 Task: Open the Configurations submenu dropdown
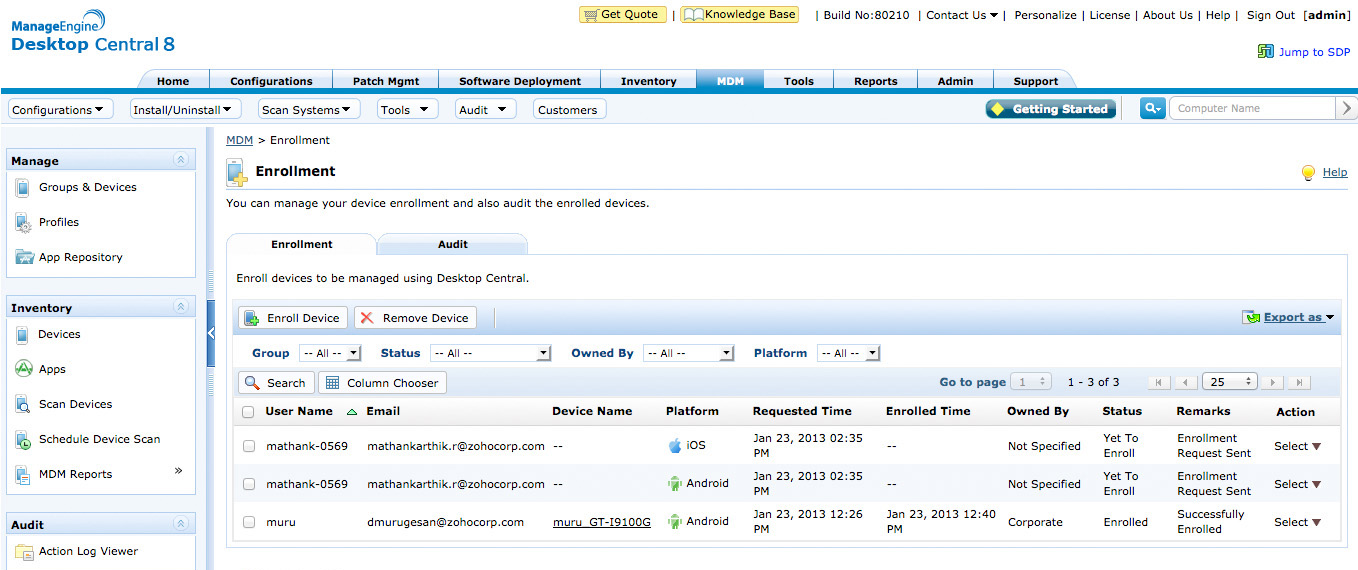pos(60,109)
